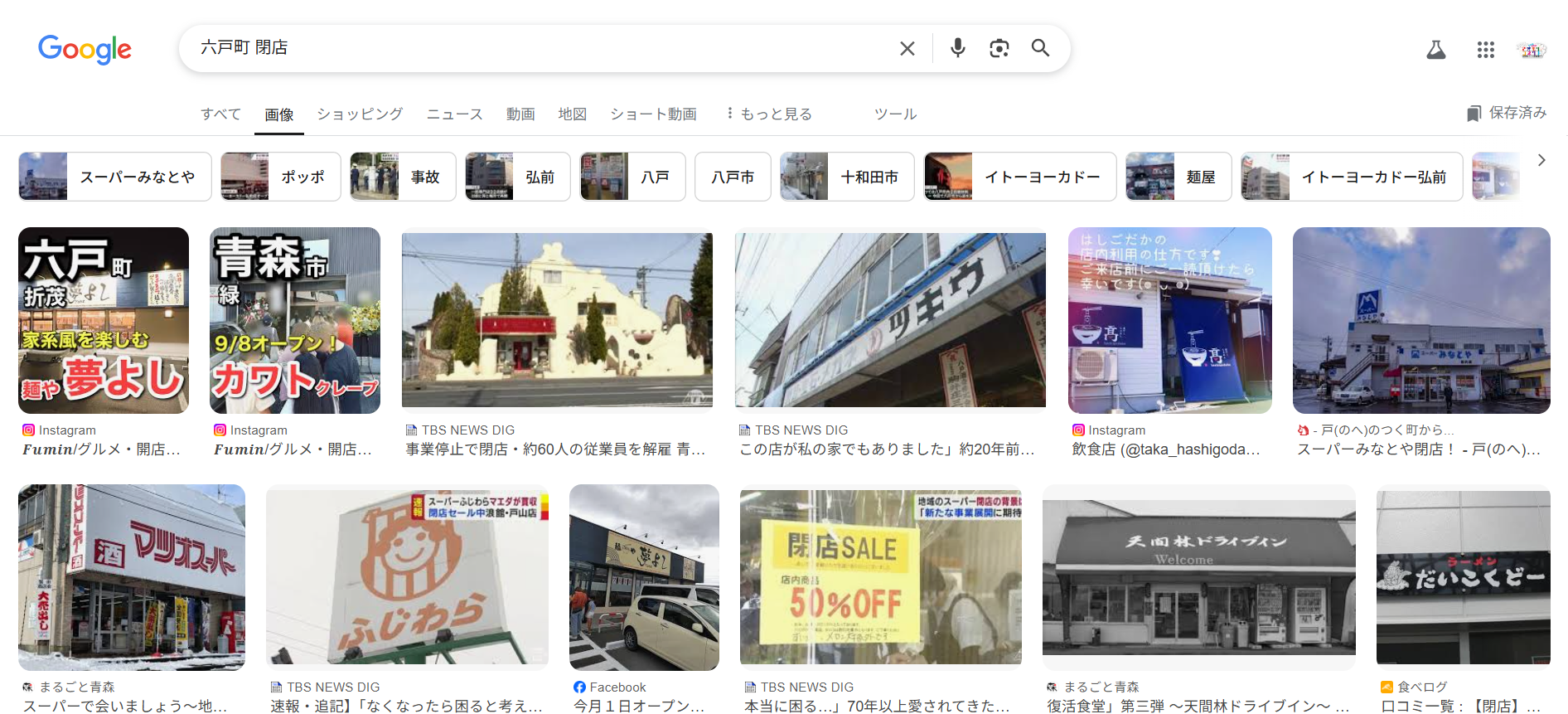The image size is (1568, 714).
Task: Filter by 弘前 chip
Action: point(518,177)
